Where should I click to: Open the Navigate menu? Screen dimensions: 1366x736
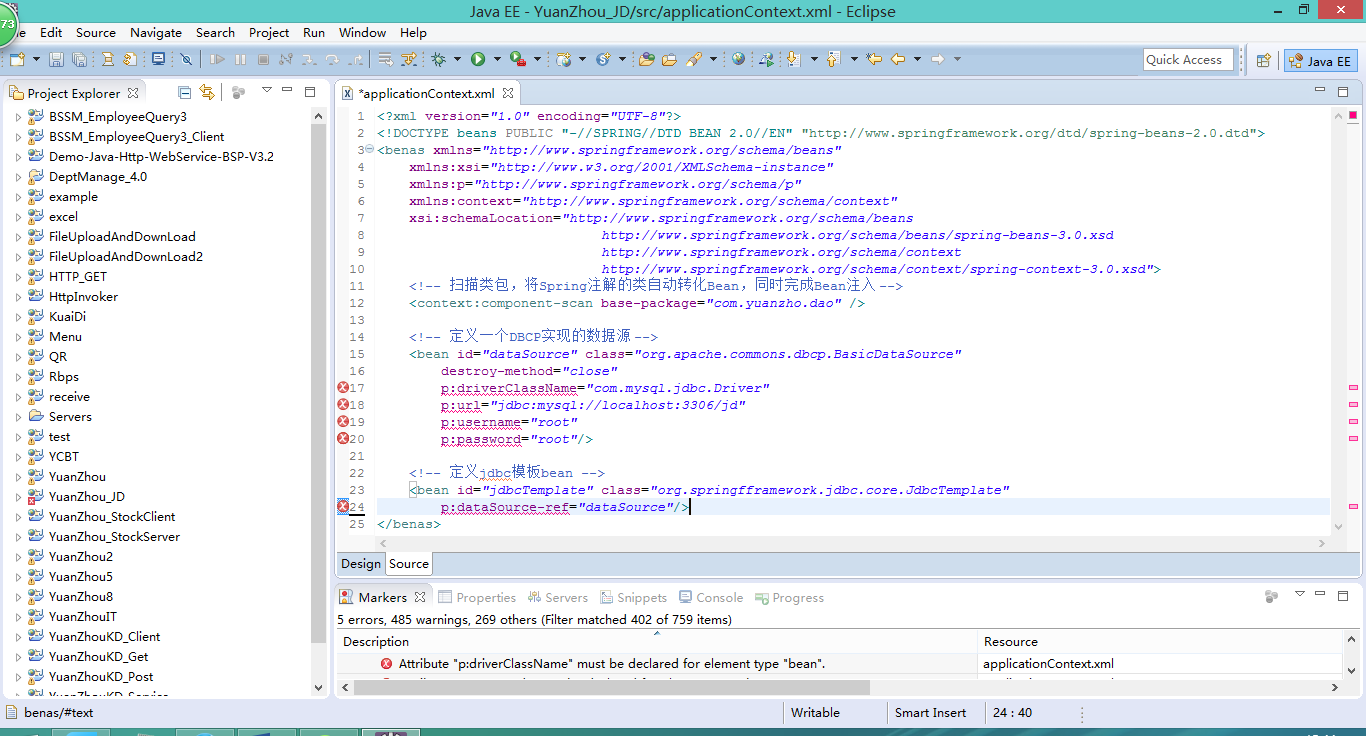[156, 33]
